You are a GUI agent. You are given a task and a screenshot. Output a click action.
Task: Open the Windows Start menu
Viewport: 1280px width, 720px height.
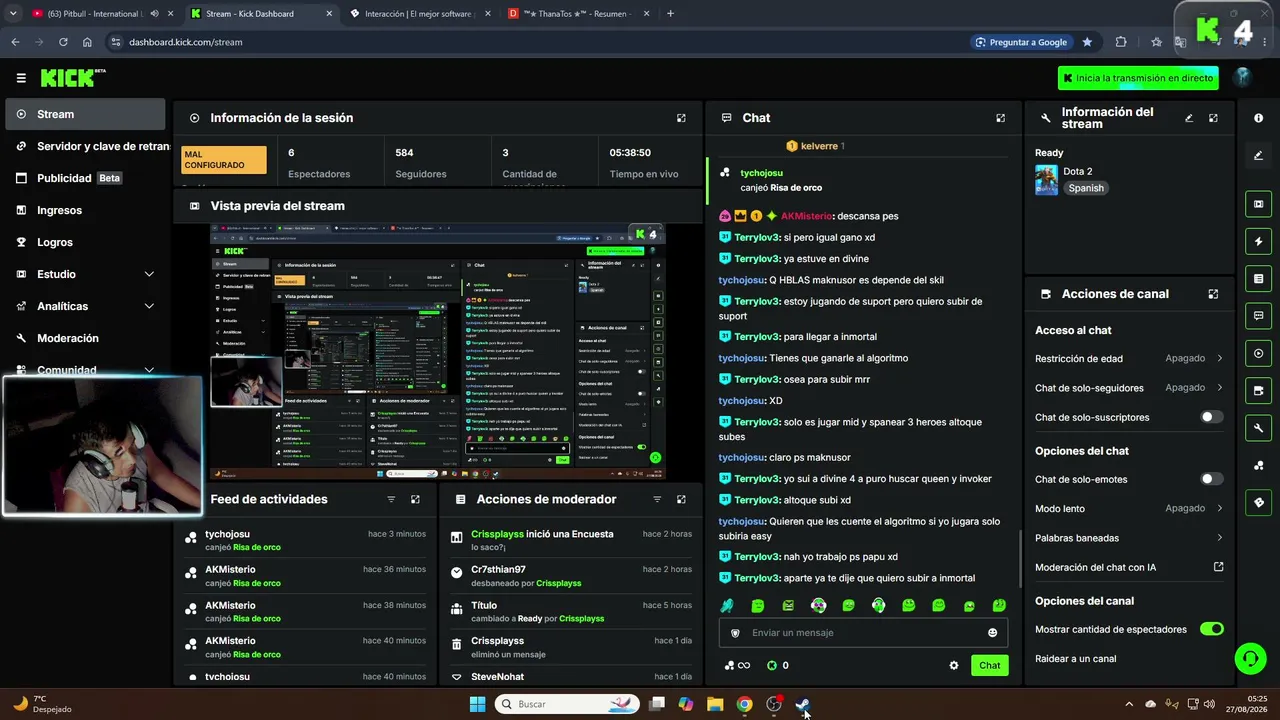pos(478,704)
